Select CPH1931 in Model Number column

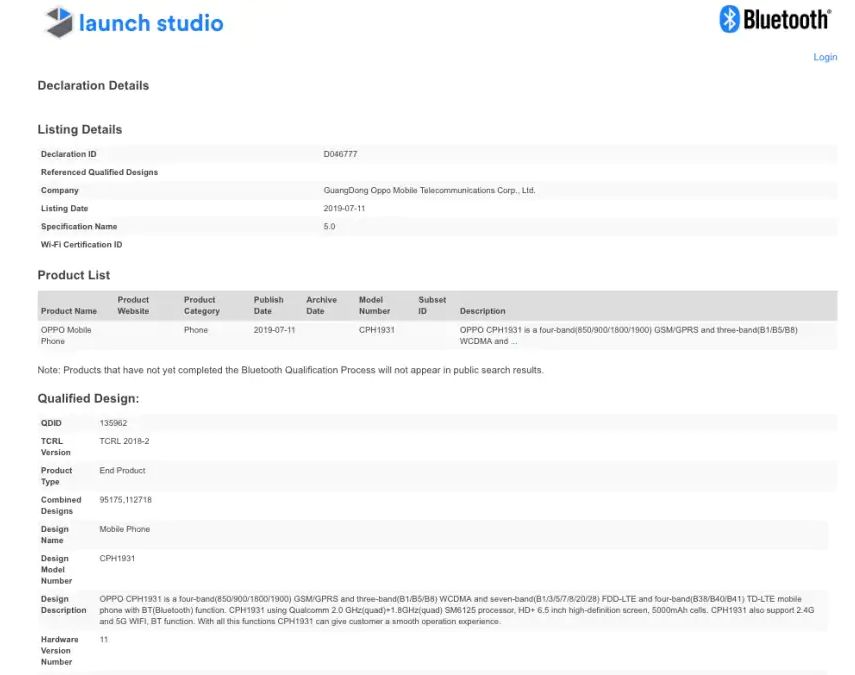pos(376,330)
